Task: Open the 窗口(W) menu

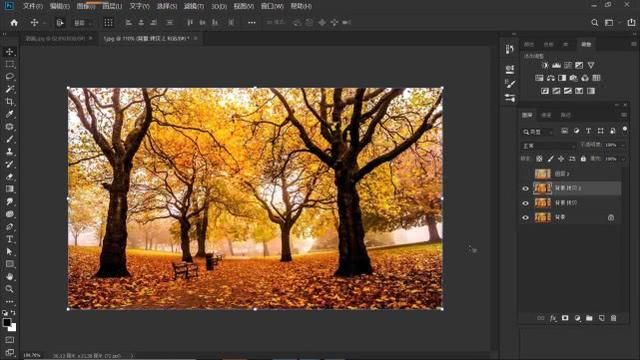Action: click(x=272, y=6)
